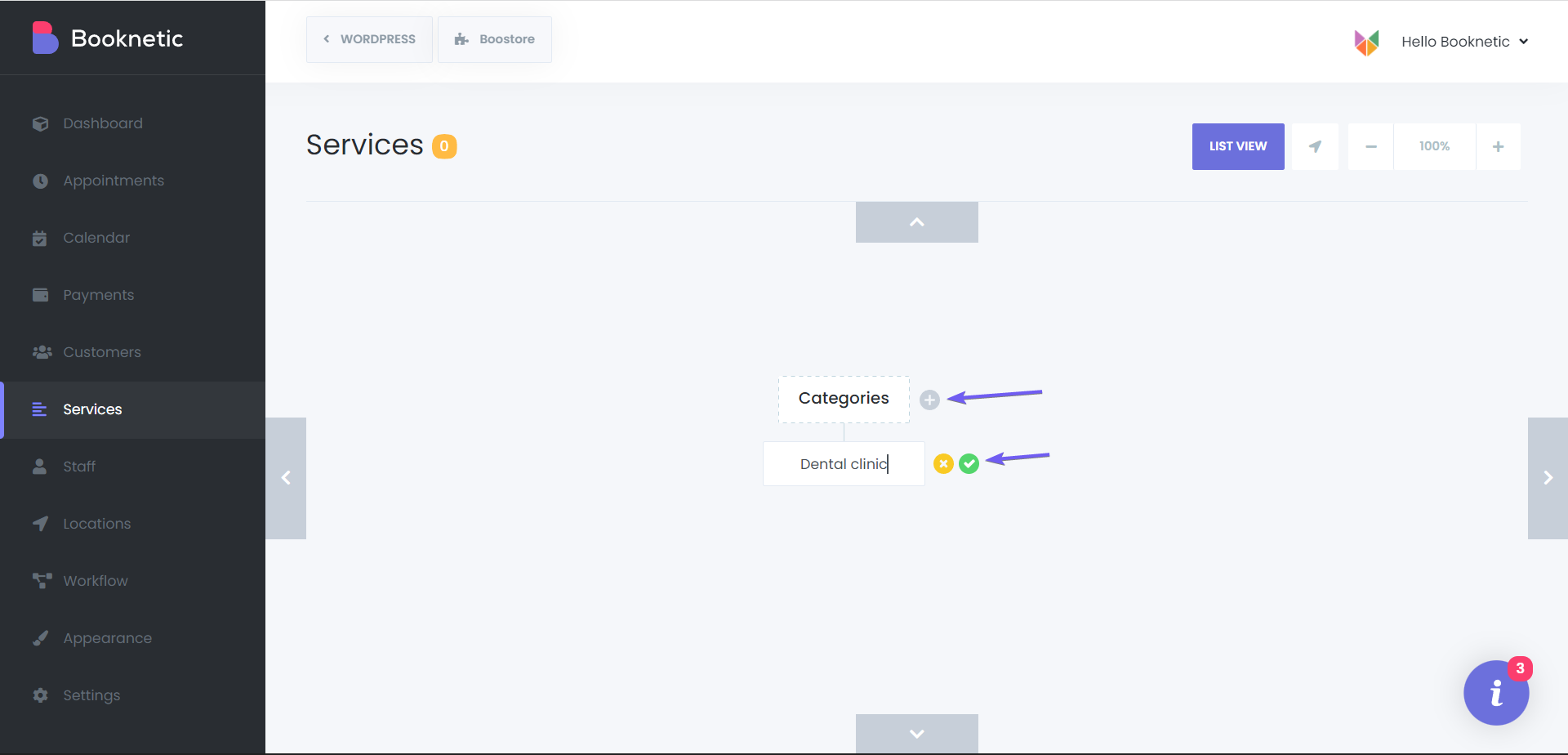Select Payments in the sidebar

pos(132,295)
